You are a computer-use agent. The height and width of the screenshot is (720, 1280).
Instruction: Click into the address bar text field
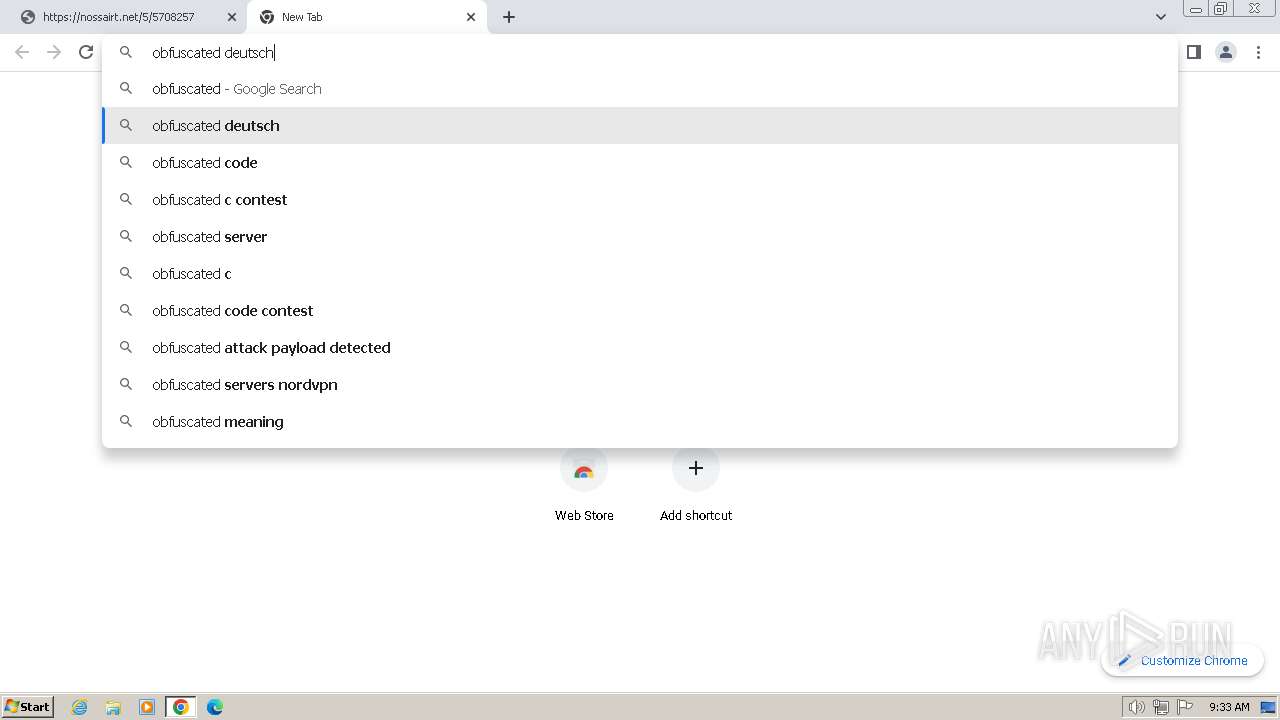(640, 52)
